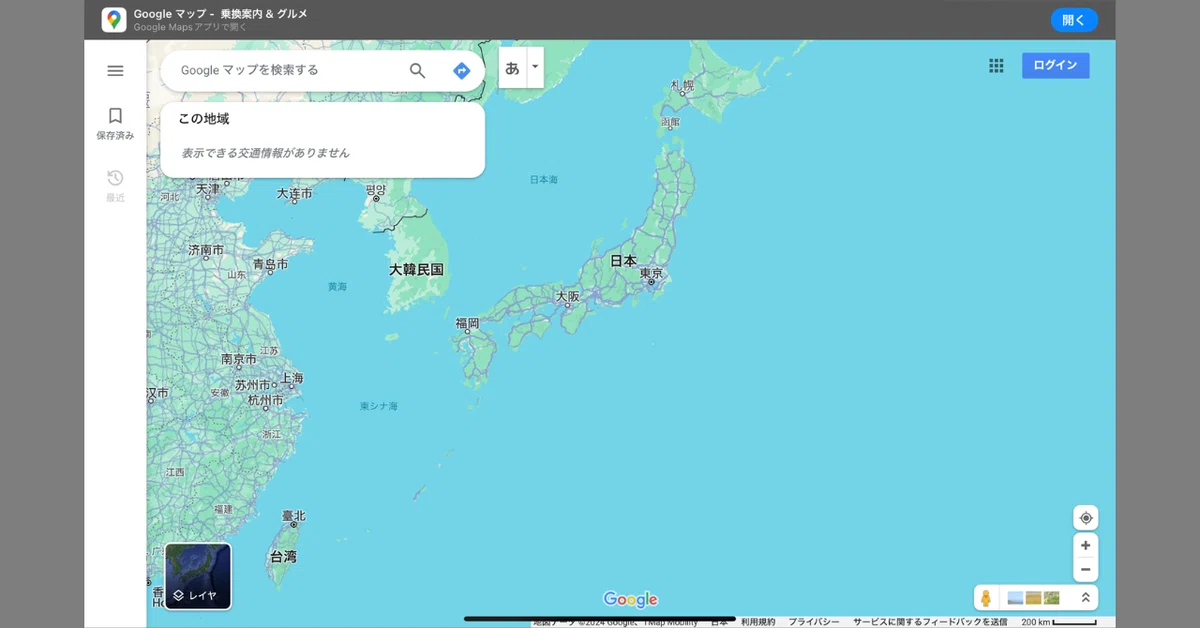The height and width of the screenshot is (628, 1200).
Task: Zoom in with the plus button
Action: (1085, 546)
